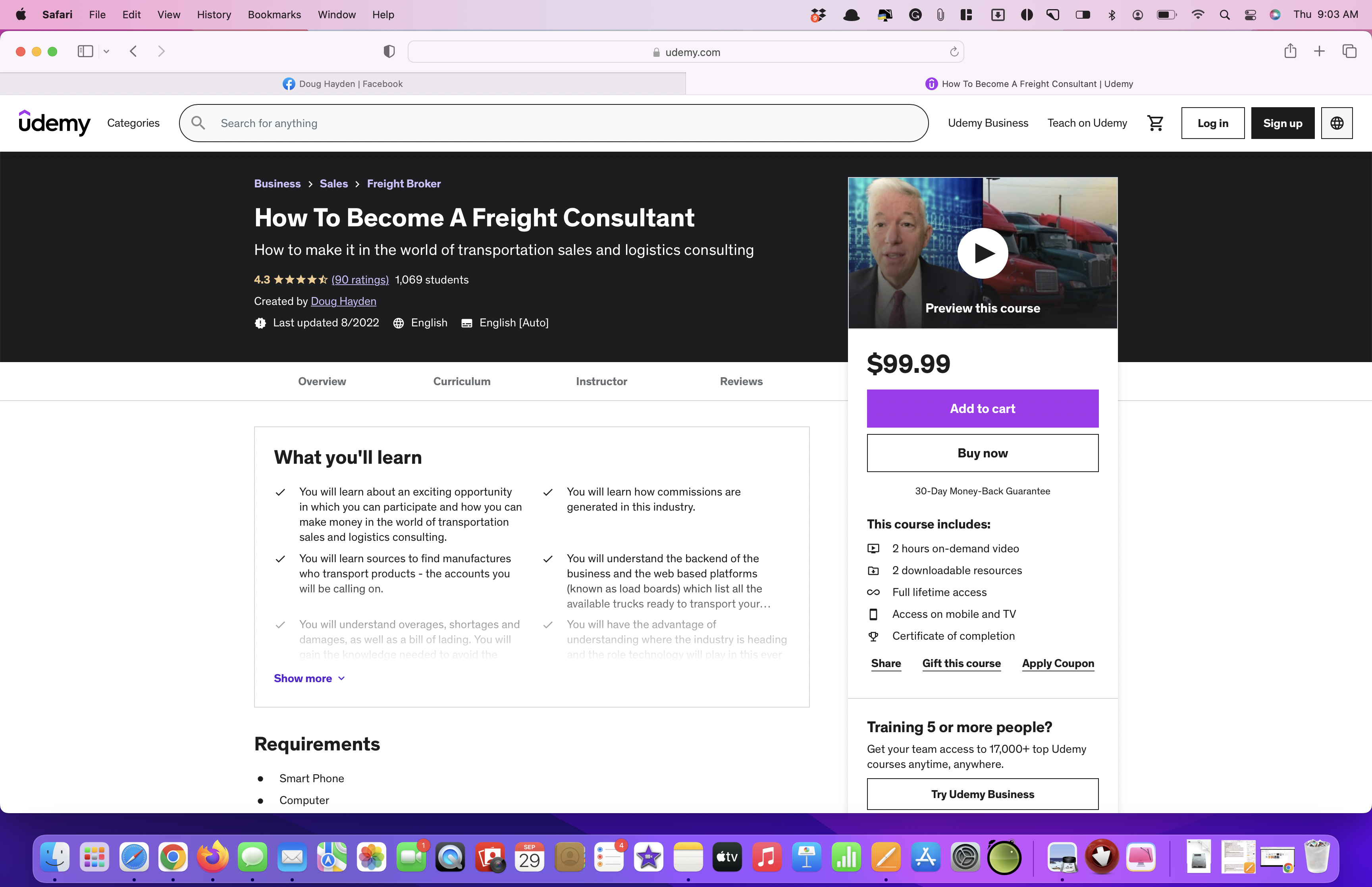This screenshot has width=1372, height=887.
Task: Open the Doug Hayden instructor link
Action: pyautogui.click(x=343, y=301)
